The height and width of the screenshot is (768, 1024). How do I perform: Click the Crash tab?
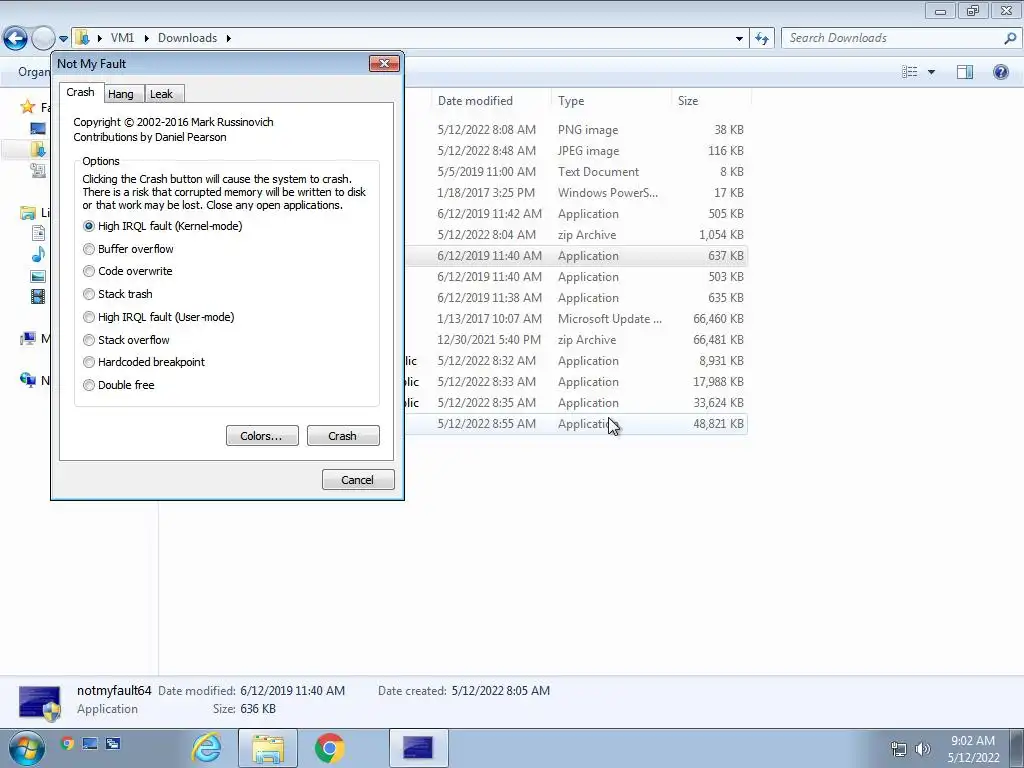(81, 92)
